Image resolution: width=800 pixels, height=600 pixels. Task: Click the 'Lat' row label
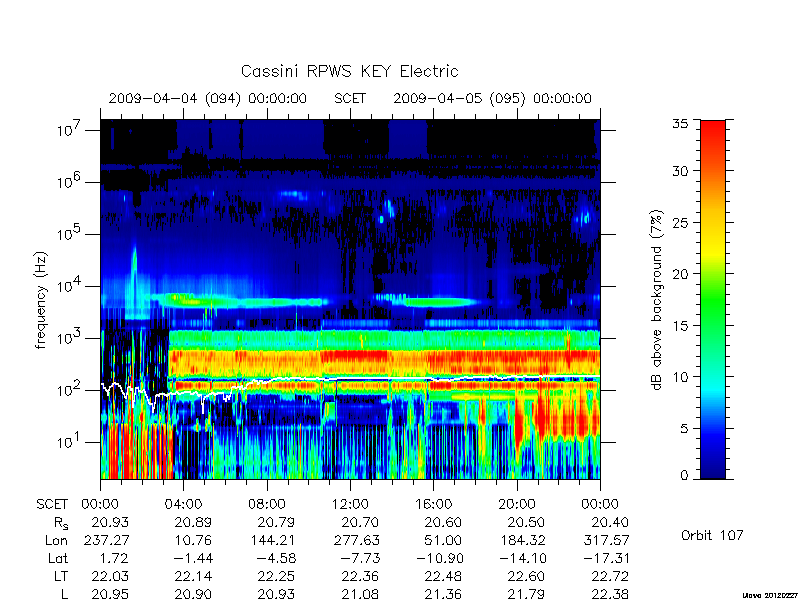[58, 559]
